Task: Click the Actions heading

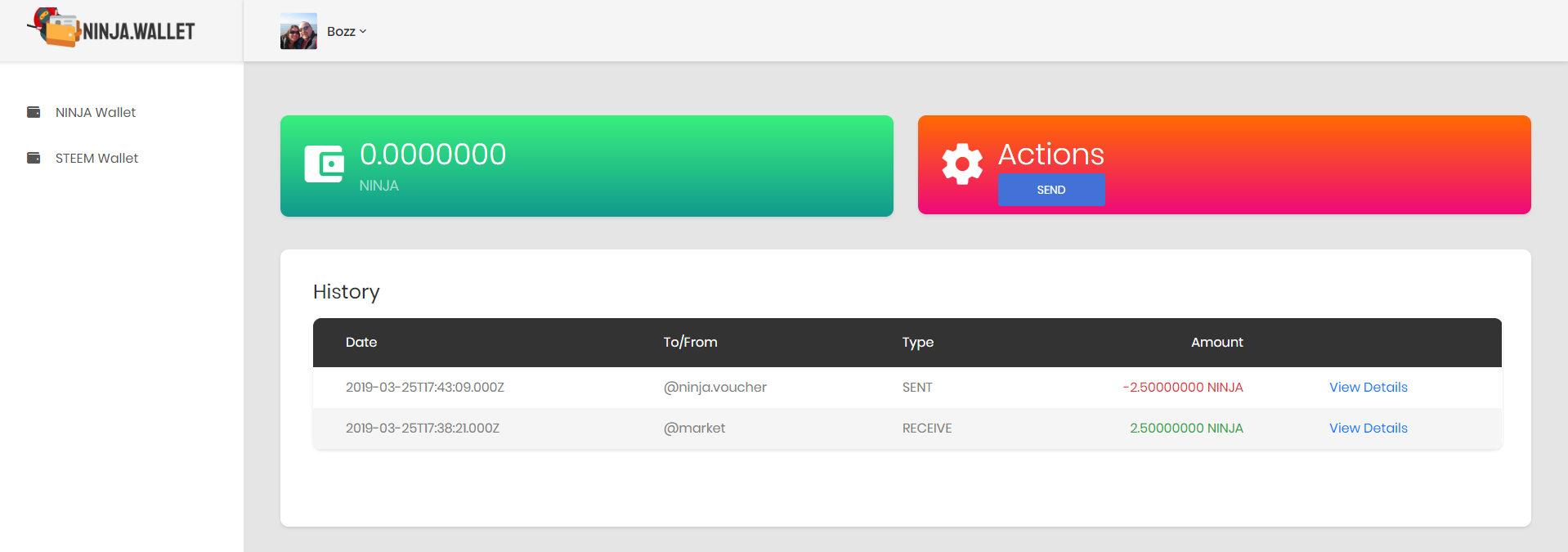Action: pos(1051,154)
